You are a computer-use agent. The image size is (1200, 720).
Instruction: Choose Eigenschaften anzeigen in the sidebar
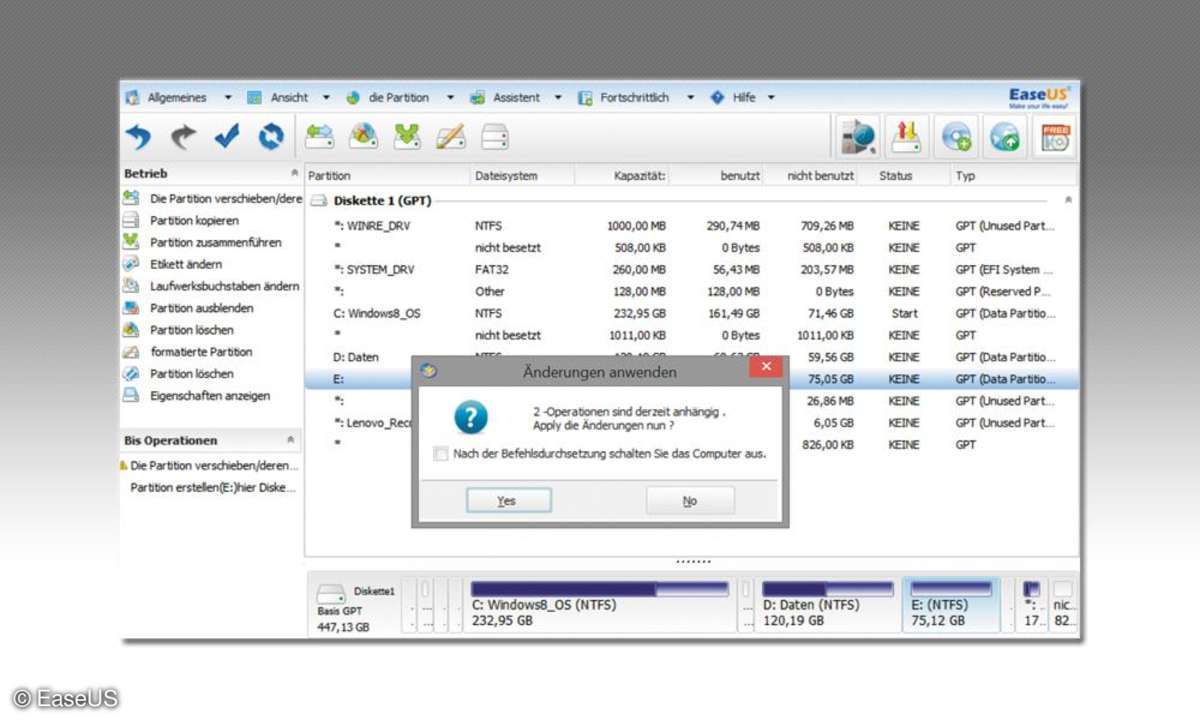(x=210, y=396)
